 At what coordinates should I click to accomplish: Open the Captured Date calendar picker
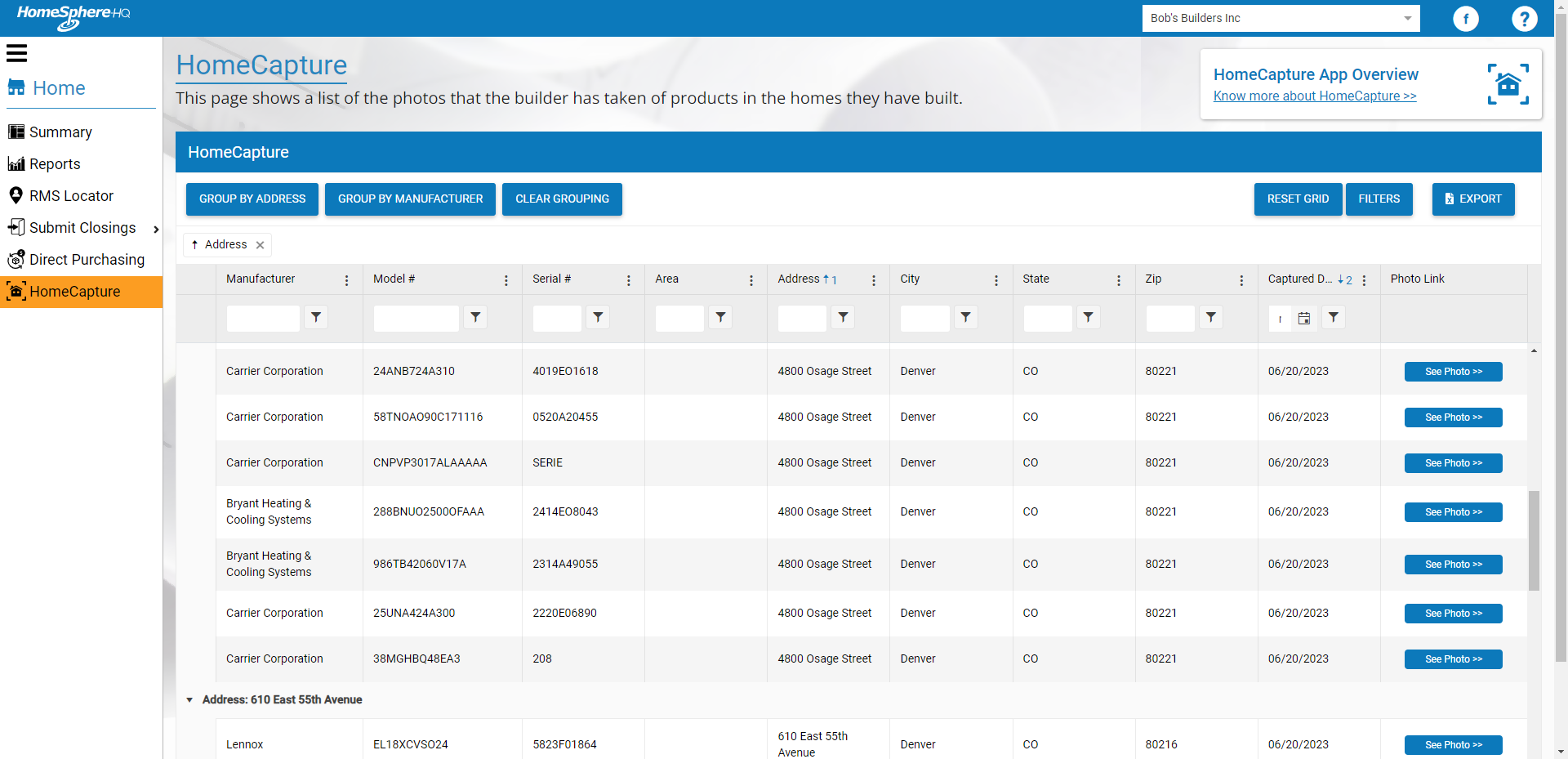click(1304, 319)
